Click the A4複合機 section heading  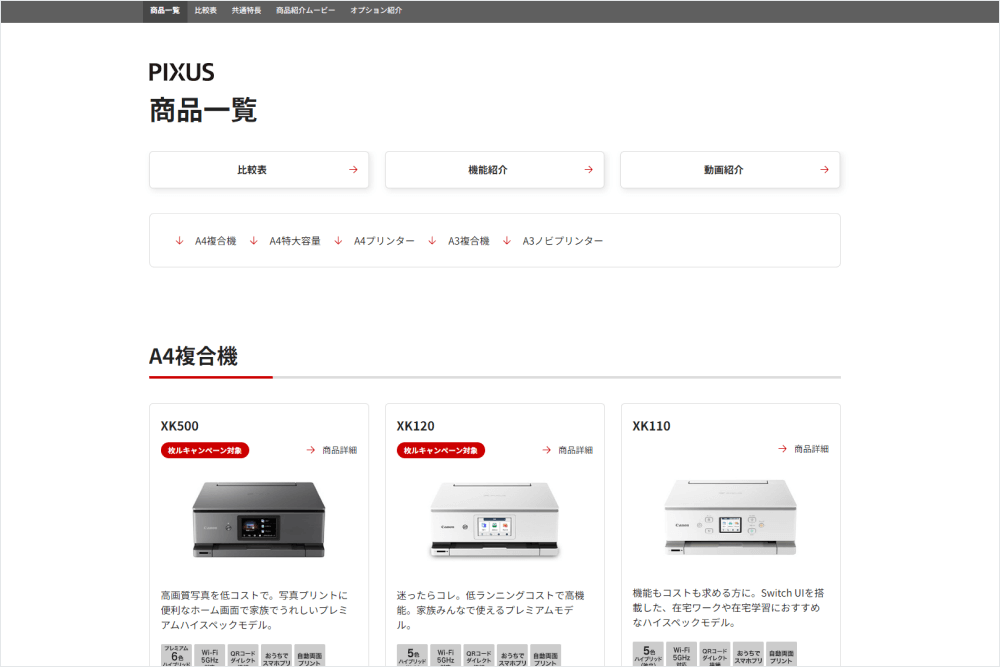click(193, 356)
